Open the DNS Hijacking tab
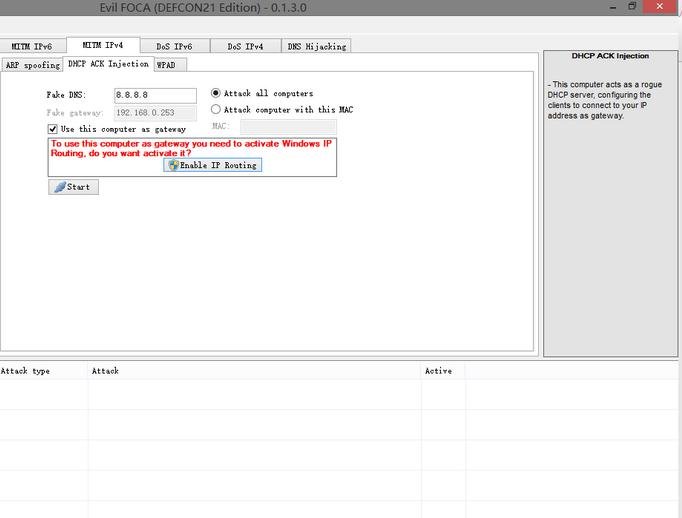This screenshot has width=682, height=518. click(317, 46)
